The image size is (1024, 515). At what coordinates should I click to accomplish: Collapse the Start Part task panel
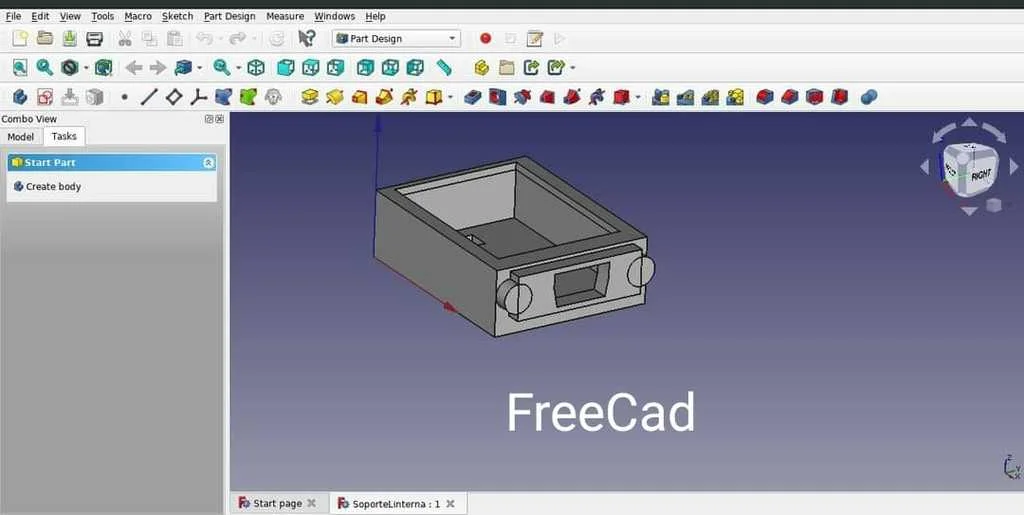208,162
